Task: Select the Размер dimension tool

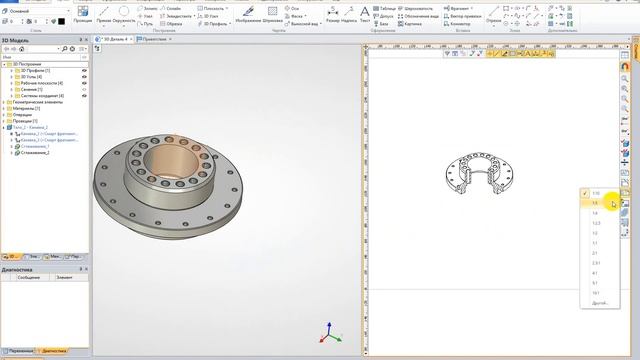Action: [x=333, y=14]
